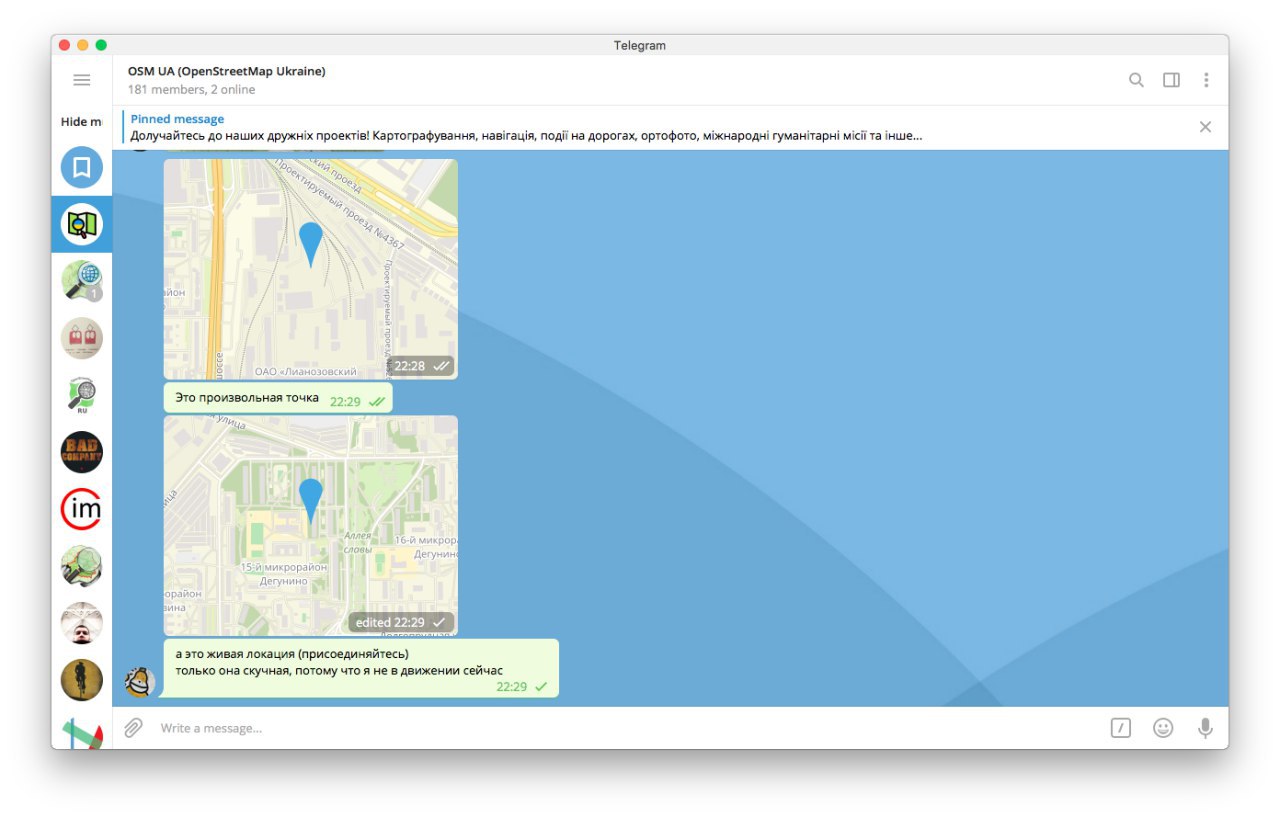Select the OSM UA map chat avatar
Image resolution: width=1280 pixels, height=817 pixels.
(82, 224)
